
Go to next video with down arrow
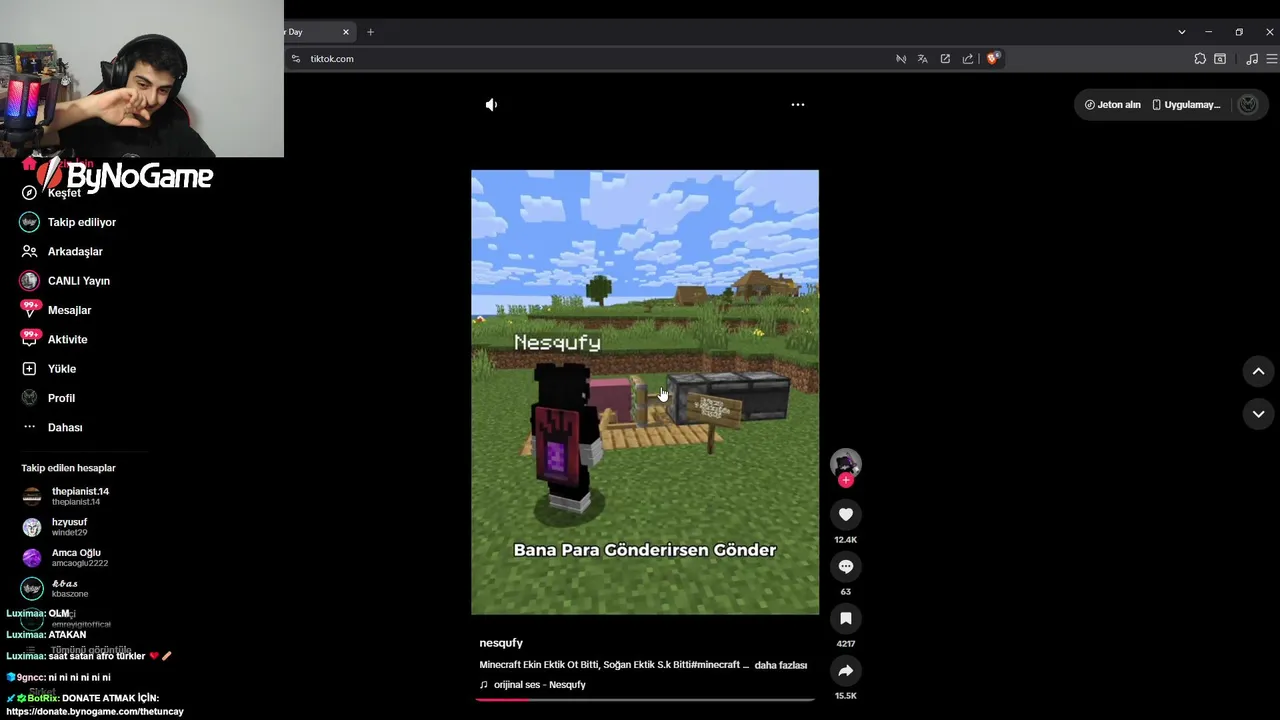(1258, 414)
